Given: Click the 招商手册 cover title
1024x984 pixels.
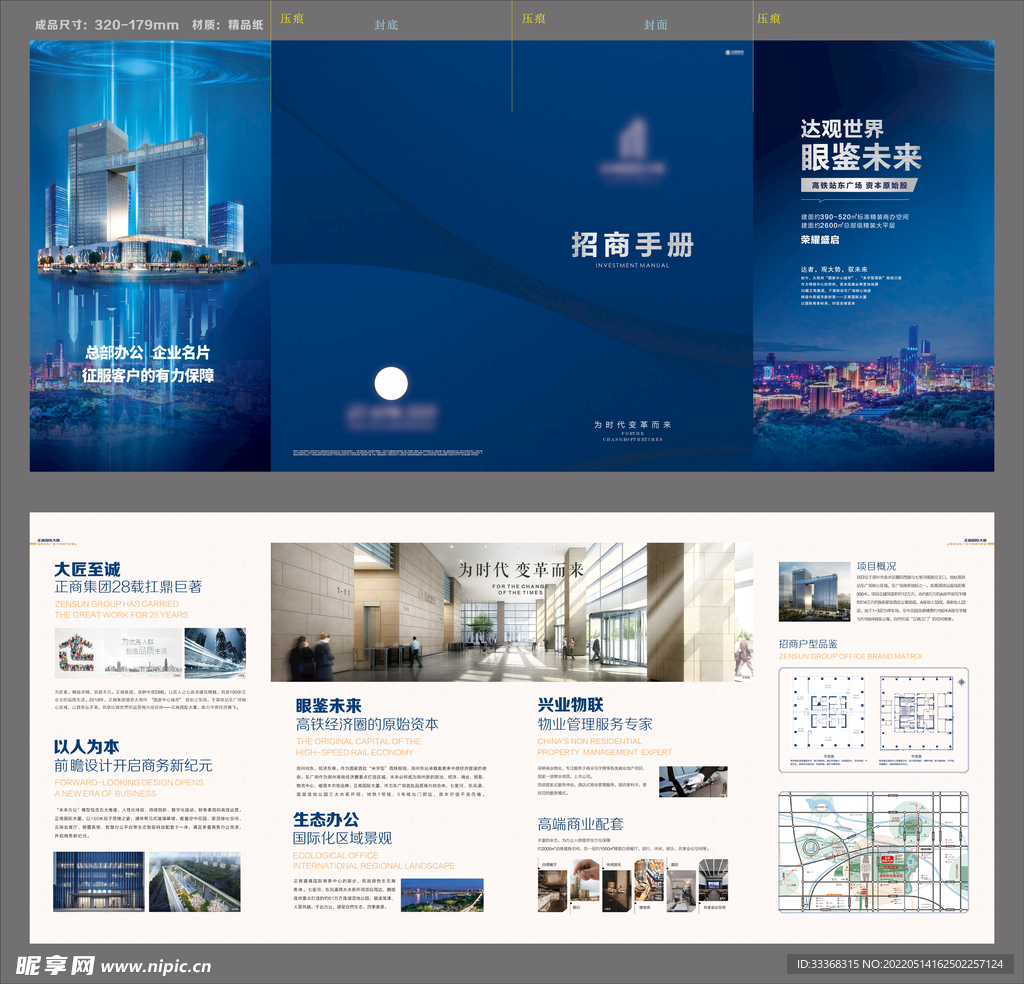Looking at the screenshot, I should [632, 245].
